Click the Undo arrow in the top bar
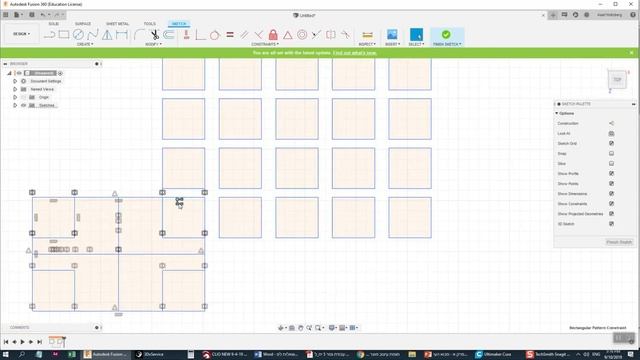The width and height of the screenshot is (640, 360). click(43, 15)
